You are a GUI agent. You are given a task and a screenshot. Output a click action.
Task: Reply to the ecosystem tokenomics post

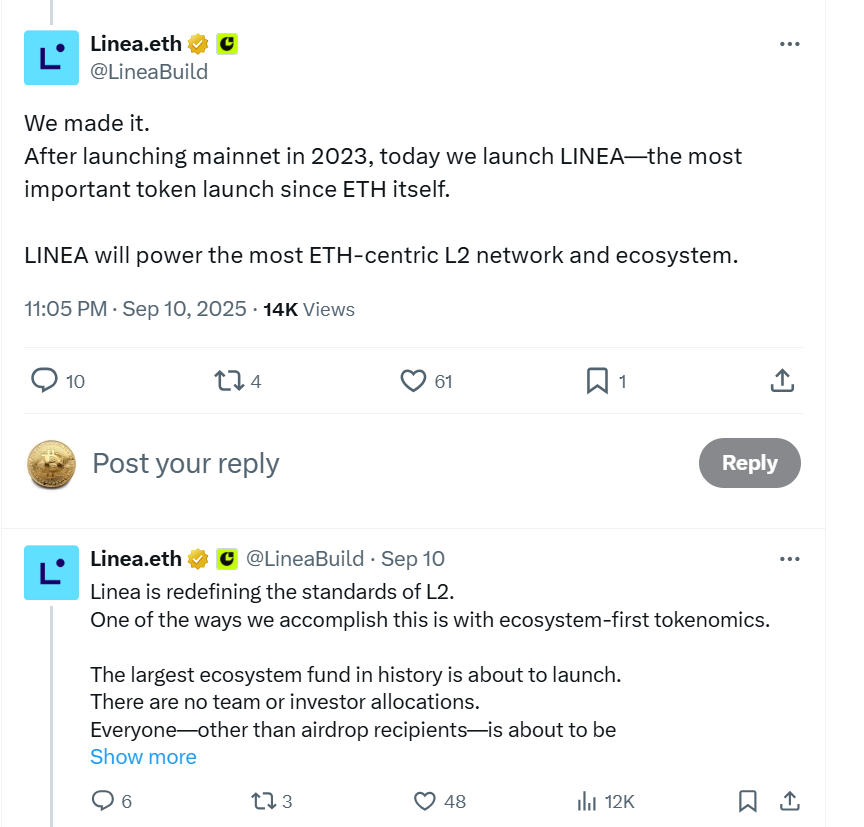click(x=103, y=801)
